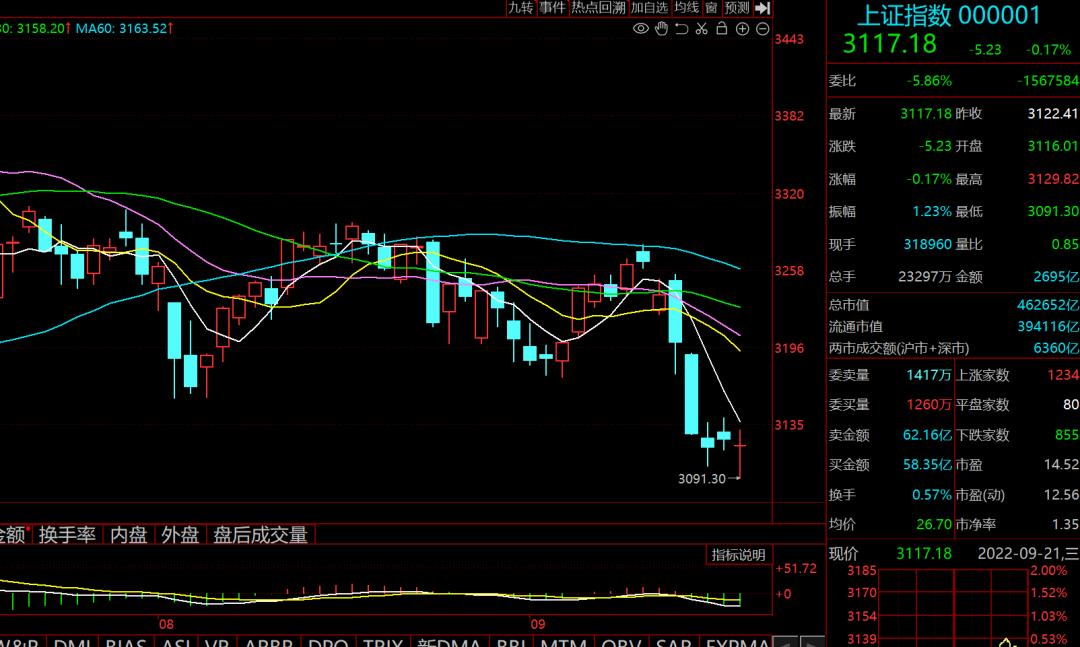1080x647 pixels.
Task: Open the 九转 indicator
Action: tap(520, 8)
